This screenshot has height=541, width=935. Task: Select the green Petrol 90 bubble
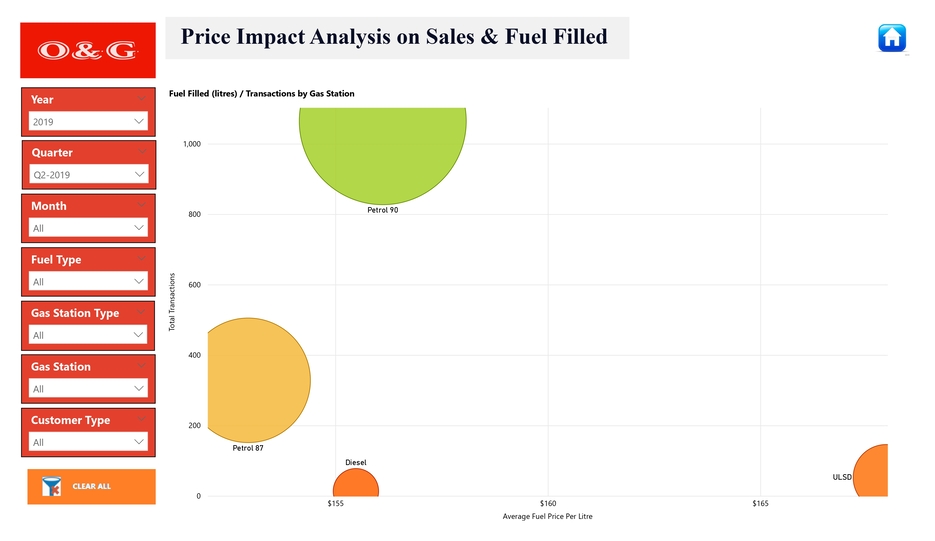383,150
